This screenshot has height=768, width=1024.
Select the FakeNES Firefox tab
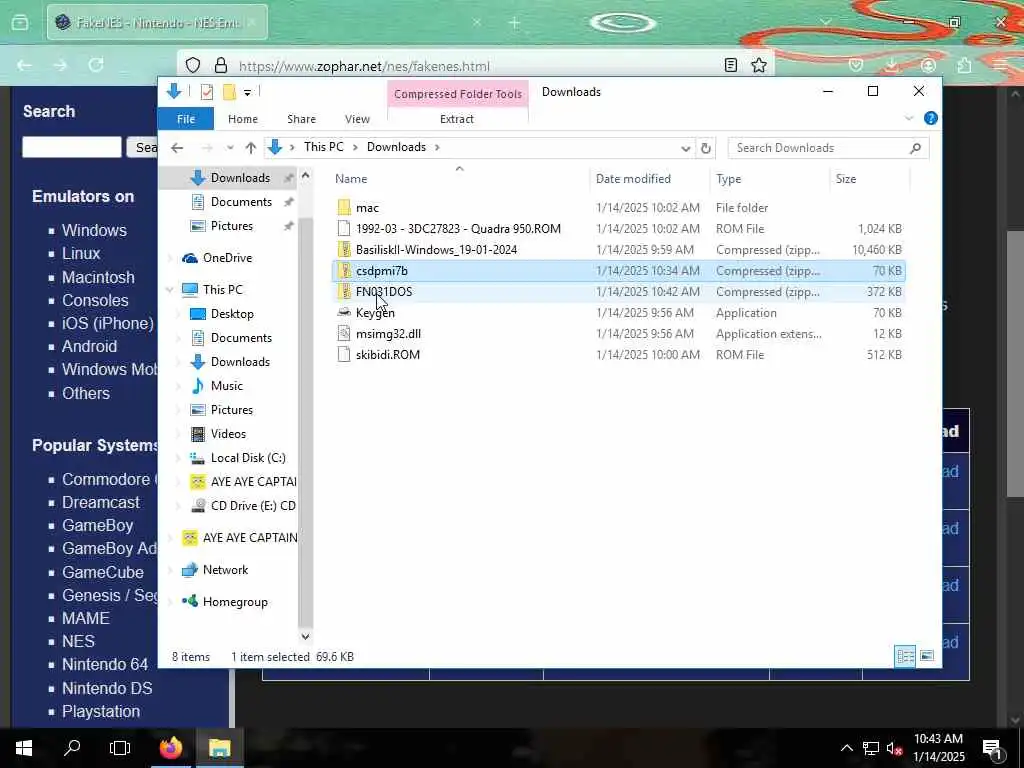coord(157,23)
